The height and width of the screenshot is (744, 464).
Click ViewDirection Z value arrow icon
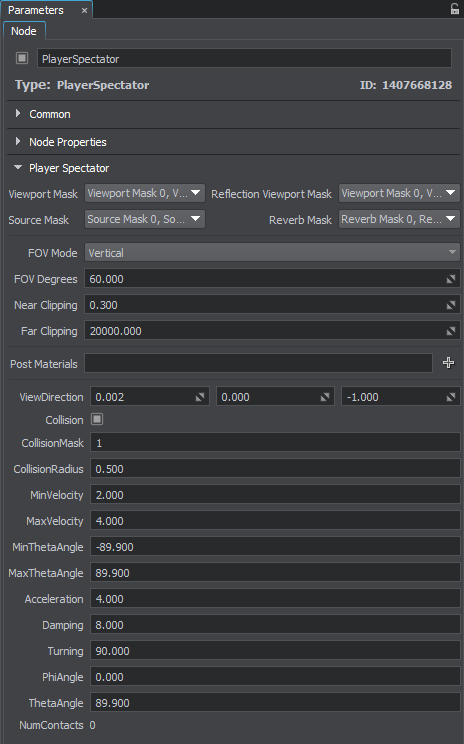point(451,397)
